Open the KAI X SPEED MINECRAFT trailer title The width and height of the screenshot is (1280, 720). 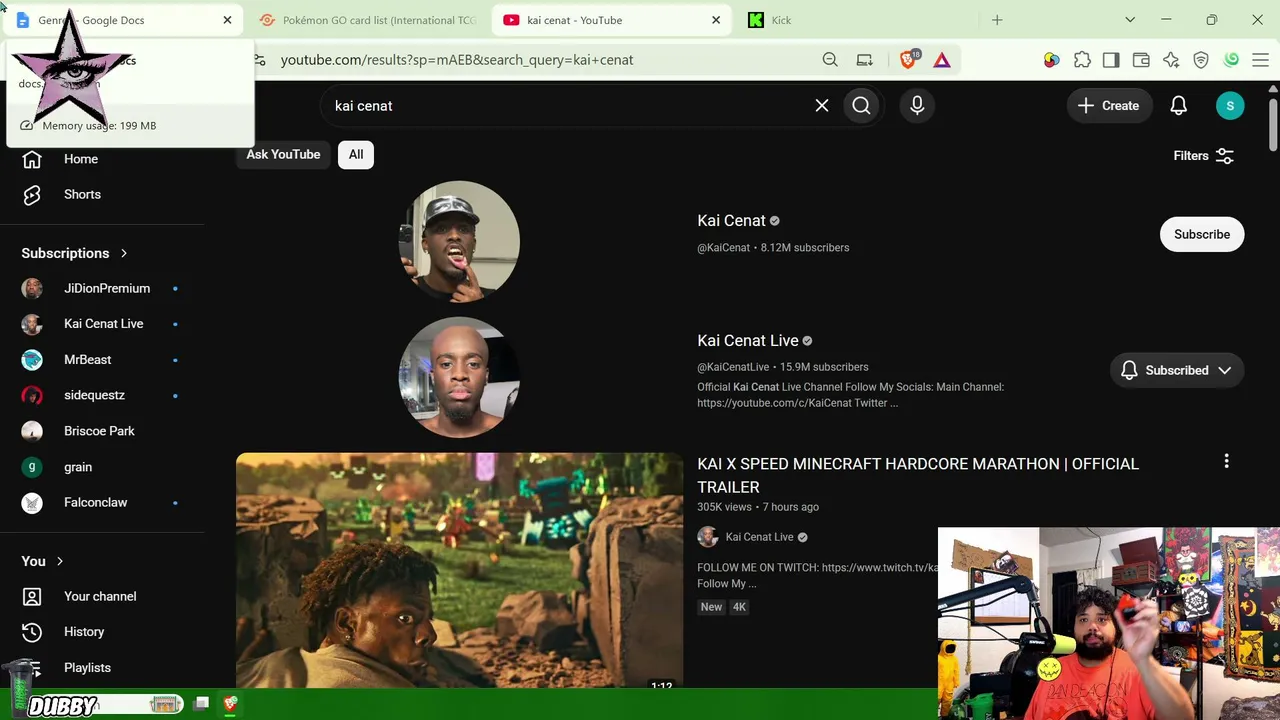tap(918, 475)
